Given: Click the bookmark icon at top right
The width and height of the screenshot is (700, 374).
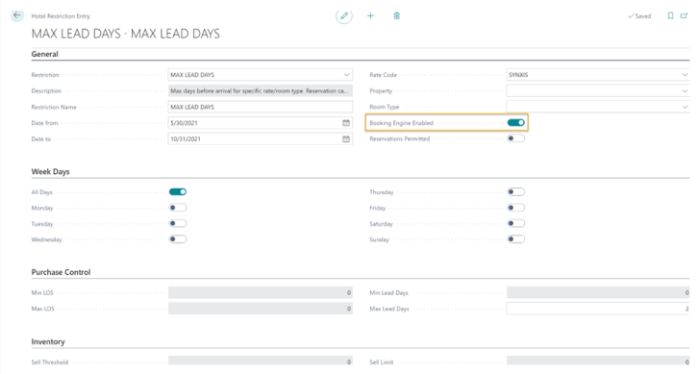Looking at the screenshot, I should click(670, 16).
